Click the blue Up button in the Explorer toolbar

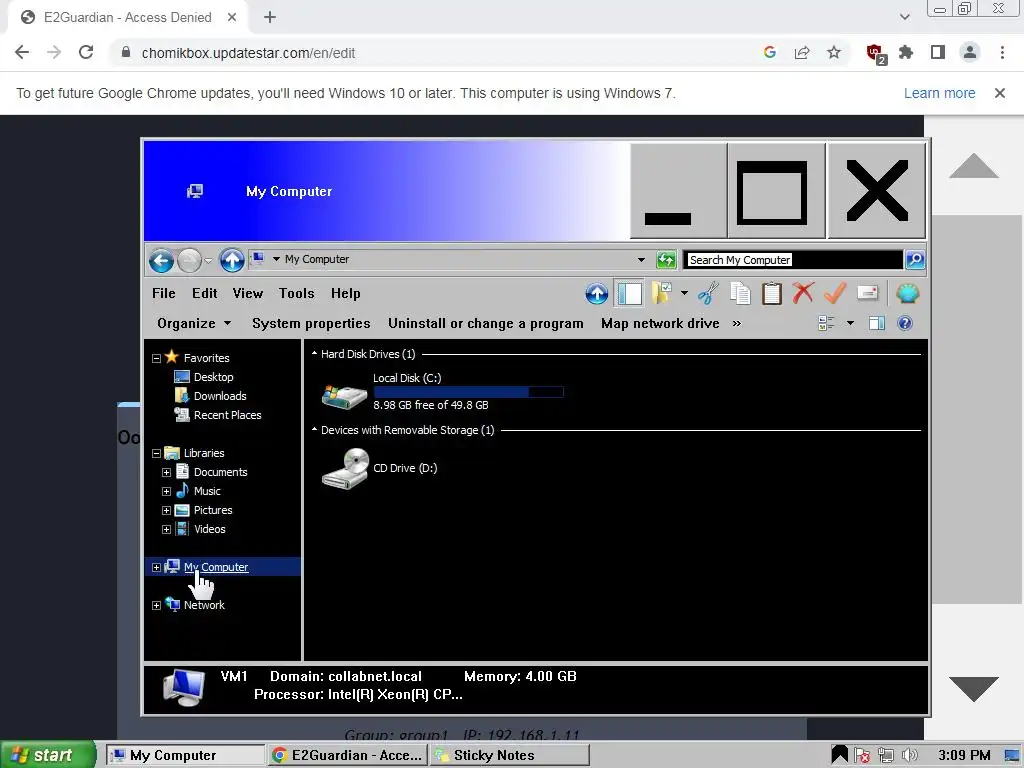click(596, 294)
